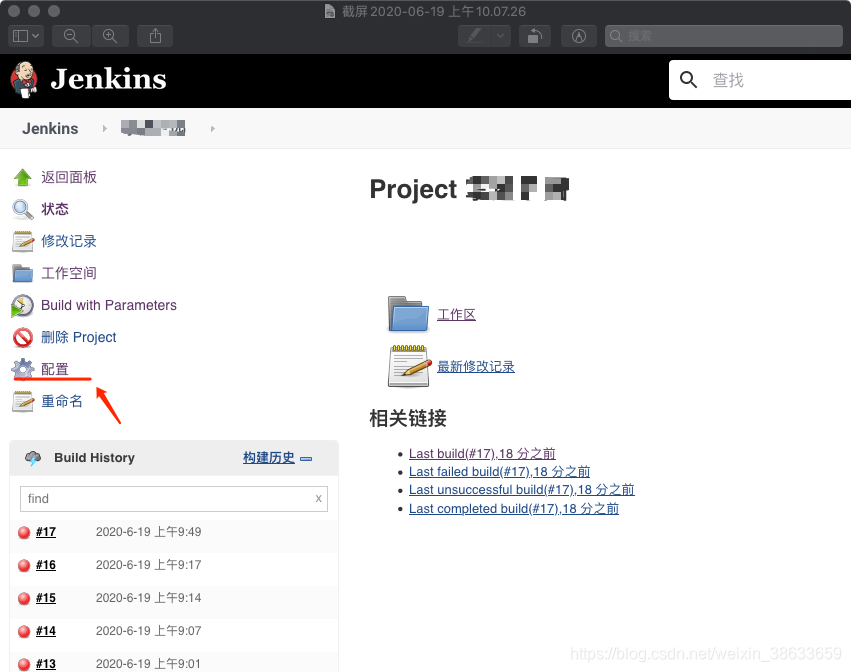Click the clock icon for Build with Parameters
This screenshot has width=851, height=672.
tap(22, 306)
